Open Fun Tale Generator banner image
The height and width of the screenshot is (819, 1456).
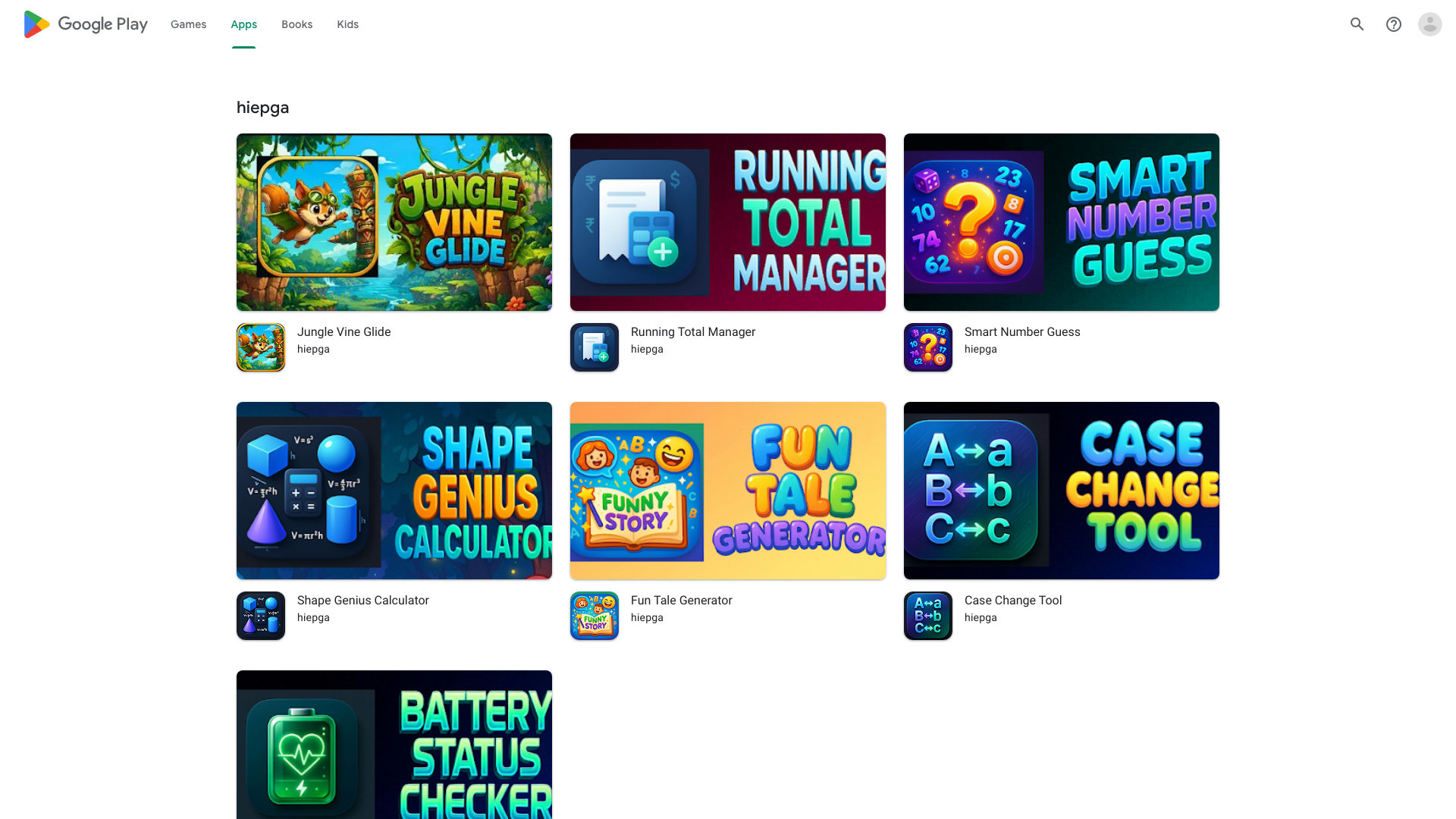point(728,491)
